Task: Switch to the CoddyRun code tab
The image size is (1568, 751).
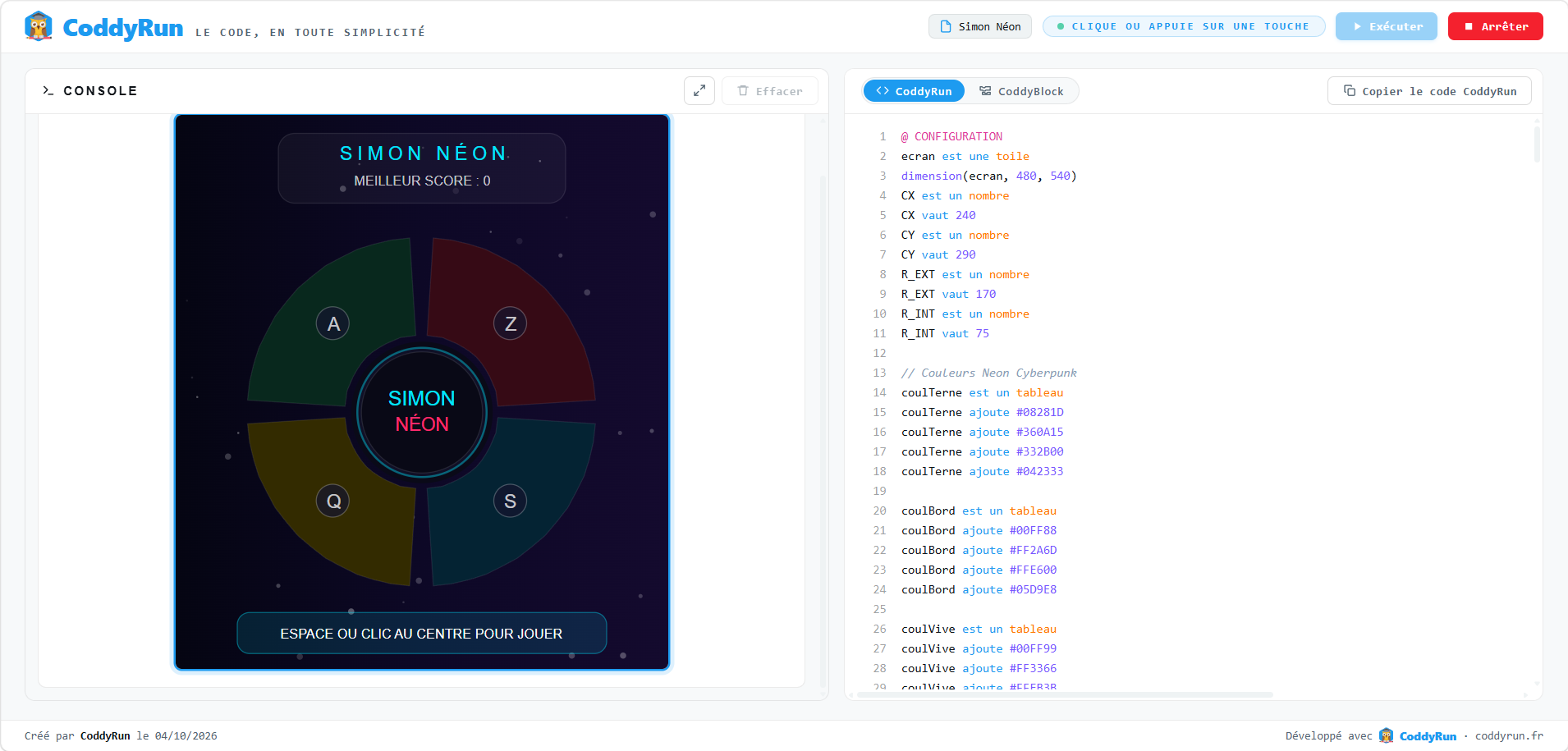Action: tap(914, 91)
